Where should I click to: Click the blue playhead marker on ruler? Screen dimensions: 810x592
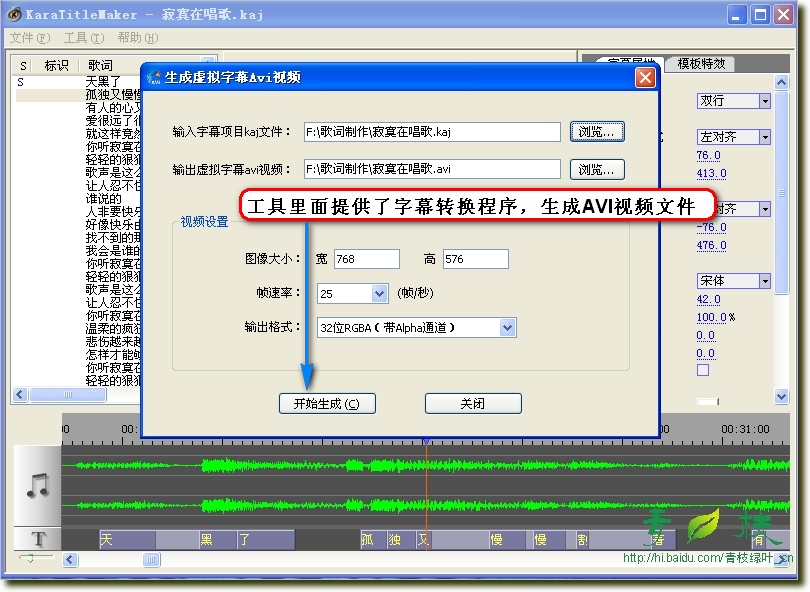[x=426, y=442]
